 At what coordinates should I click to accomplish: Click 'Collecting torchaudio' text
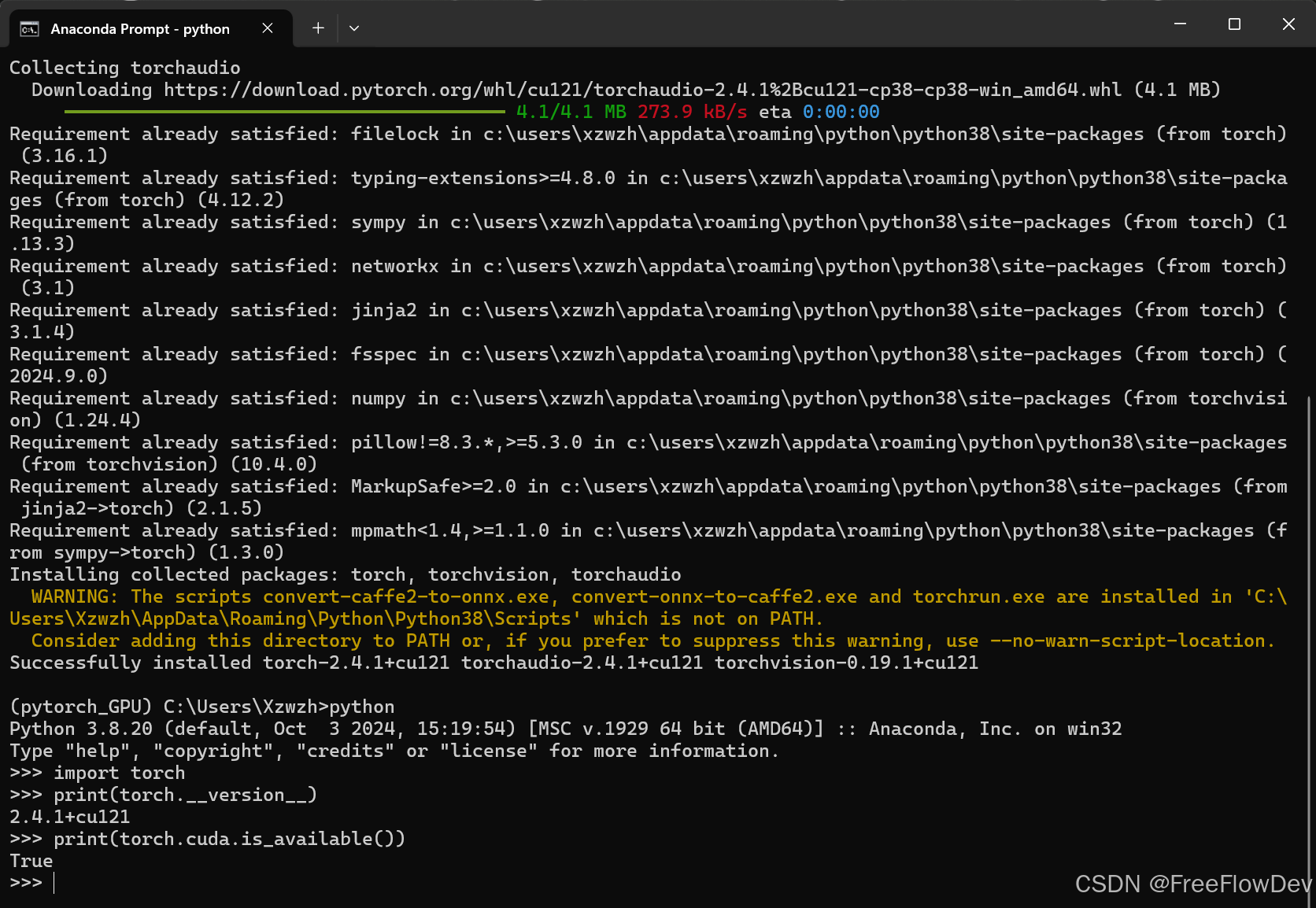[124, 68]
